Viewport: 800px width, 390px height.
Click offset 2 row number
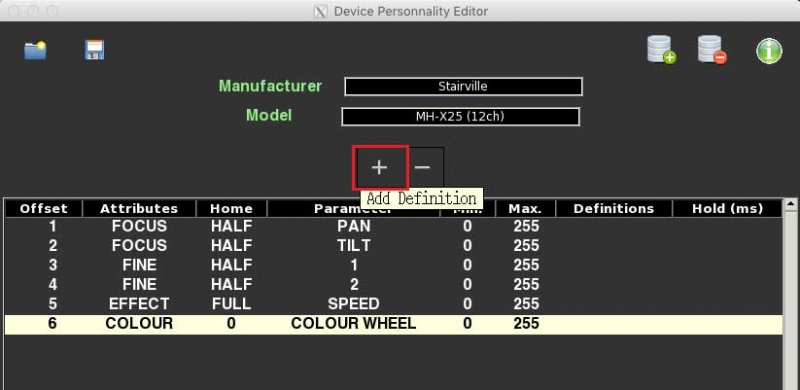53,245
